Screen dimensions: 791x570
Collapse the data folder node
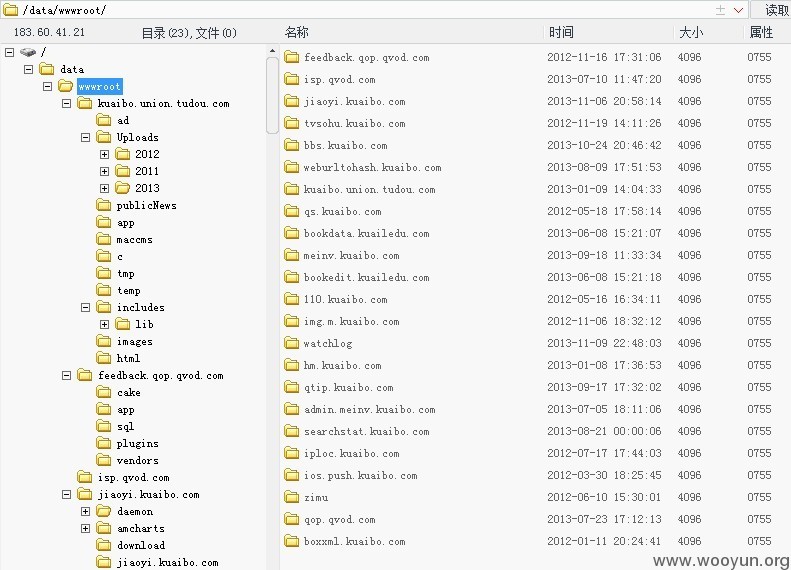click(x=28, y=69)
